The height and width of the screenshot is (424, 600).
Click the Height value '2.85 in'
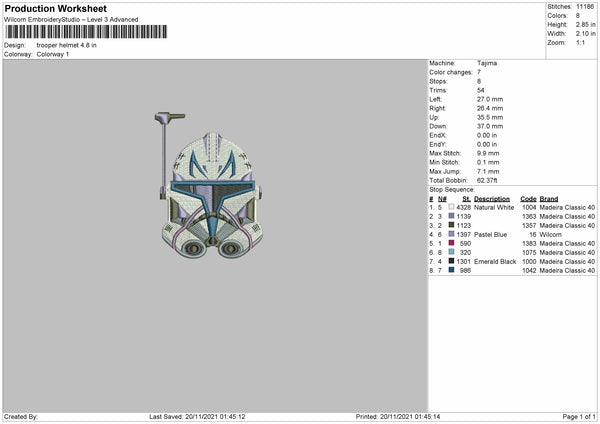click(x=585, y=24)
